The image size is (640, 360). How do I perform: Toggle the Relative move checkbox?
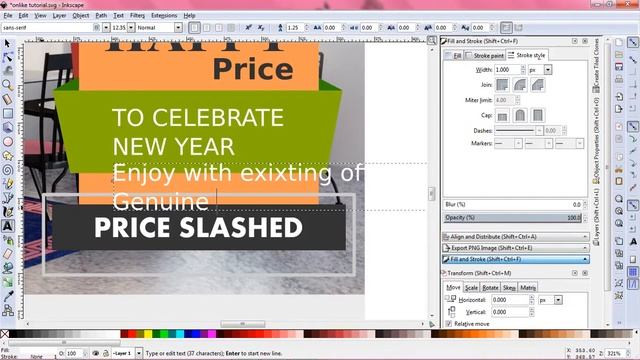449,324
